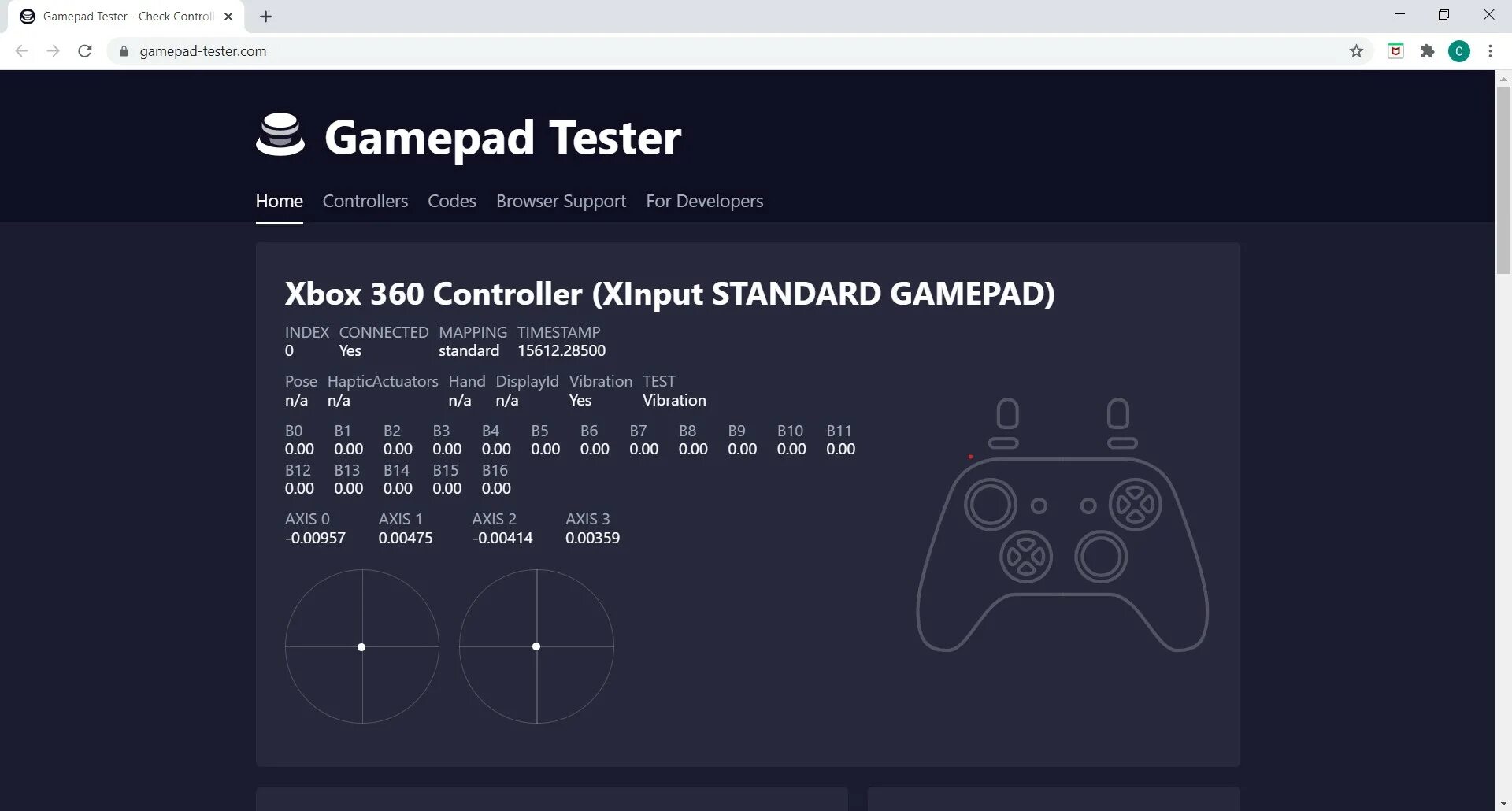Viewport: 1512px width, 811px height.
Task: Open Chrome three-dot menu
Action: pyautogui.click(x=1490, y=51)
